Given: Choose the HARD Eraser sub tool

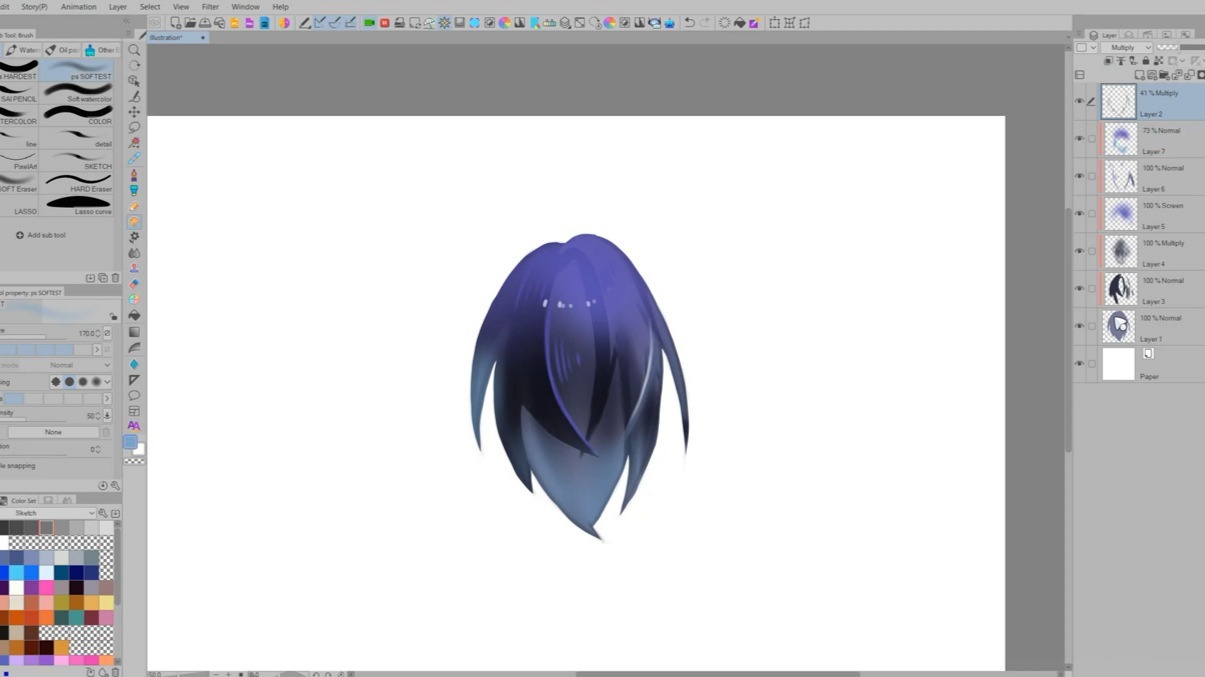Looking at the screenshot, I should [78, 184].
